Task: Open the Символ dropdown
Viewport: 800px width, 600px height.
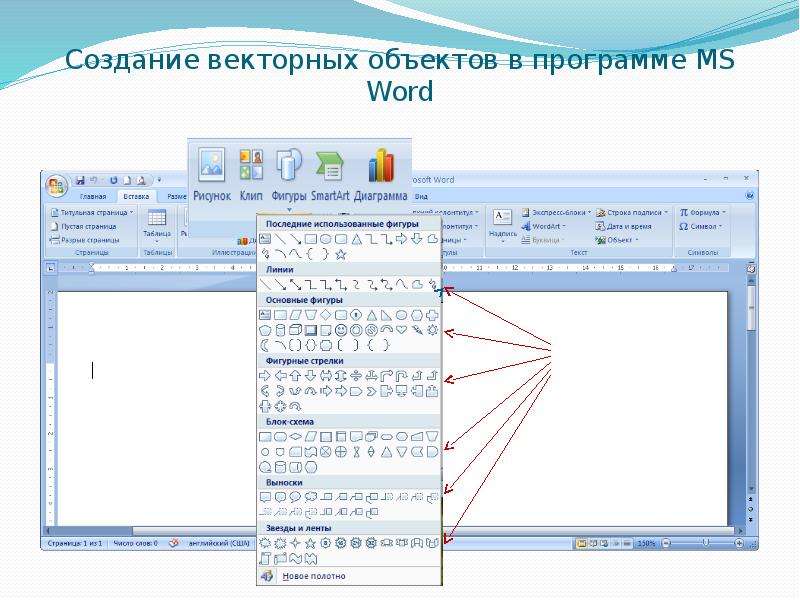Action: coord(701,226)
